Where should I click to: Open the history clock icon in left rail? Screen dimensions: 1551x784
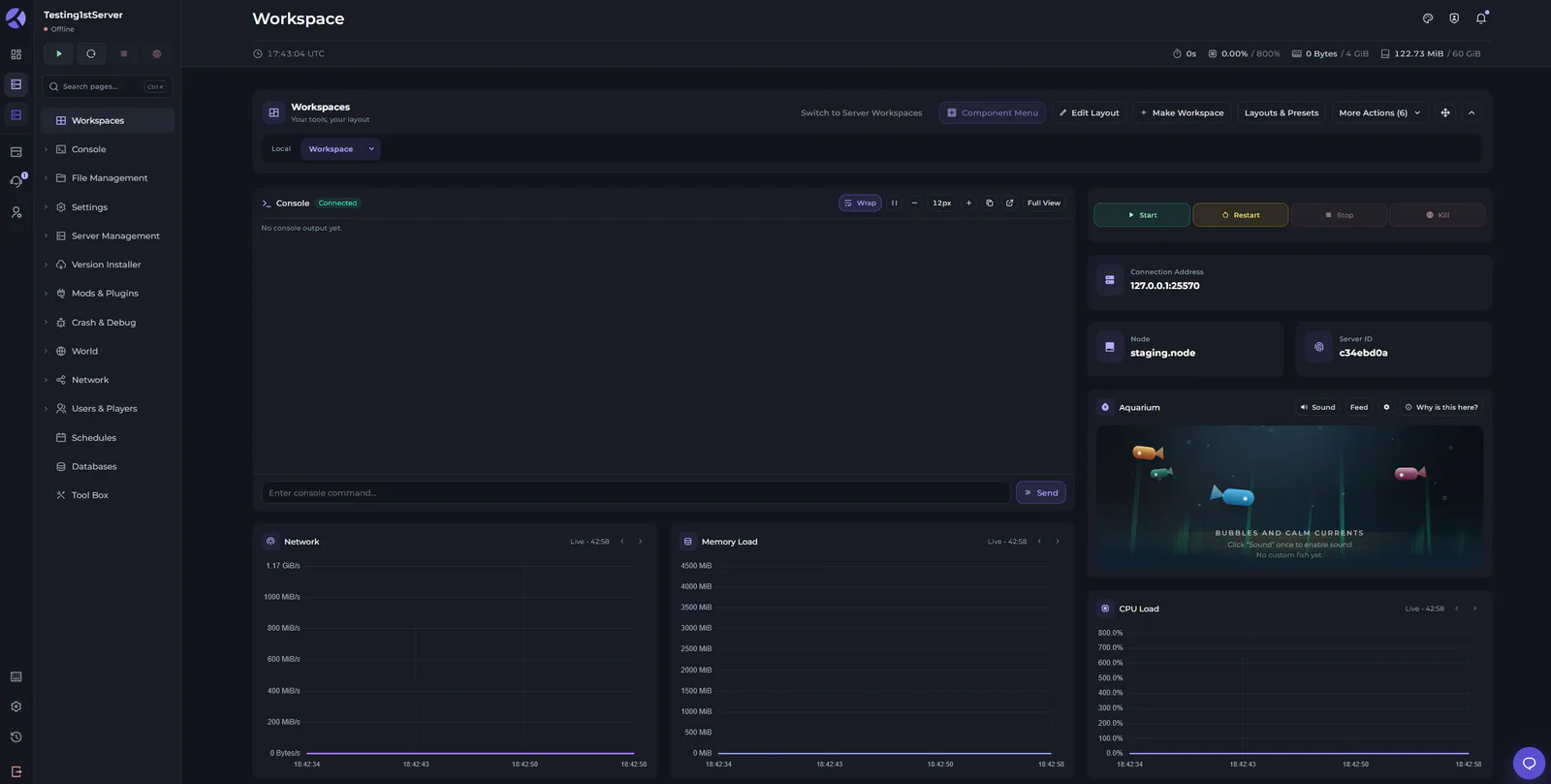click(x=16, y=737)
